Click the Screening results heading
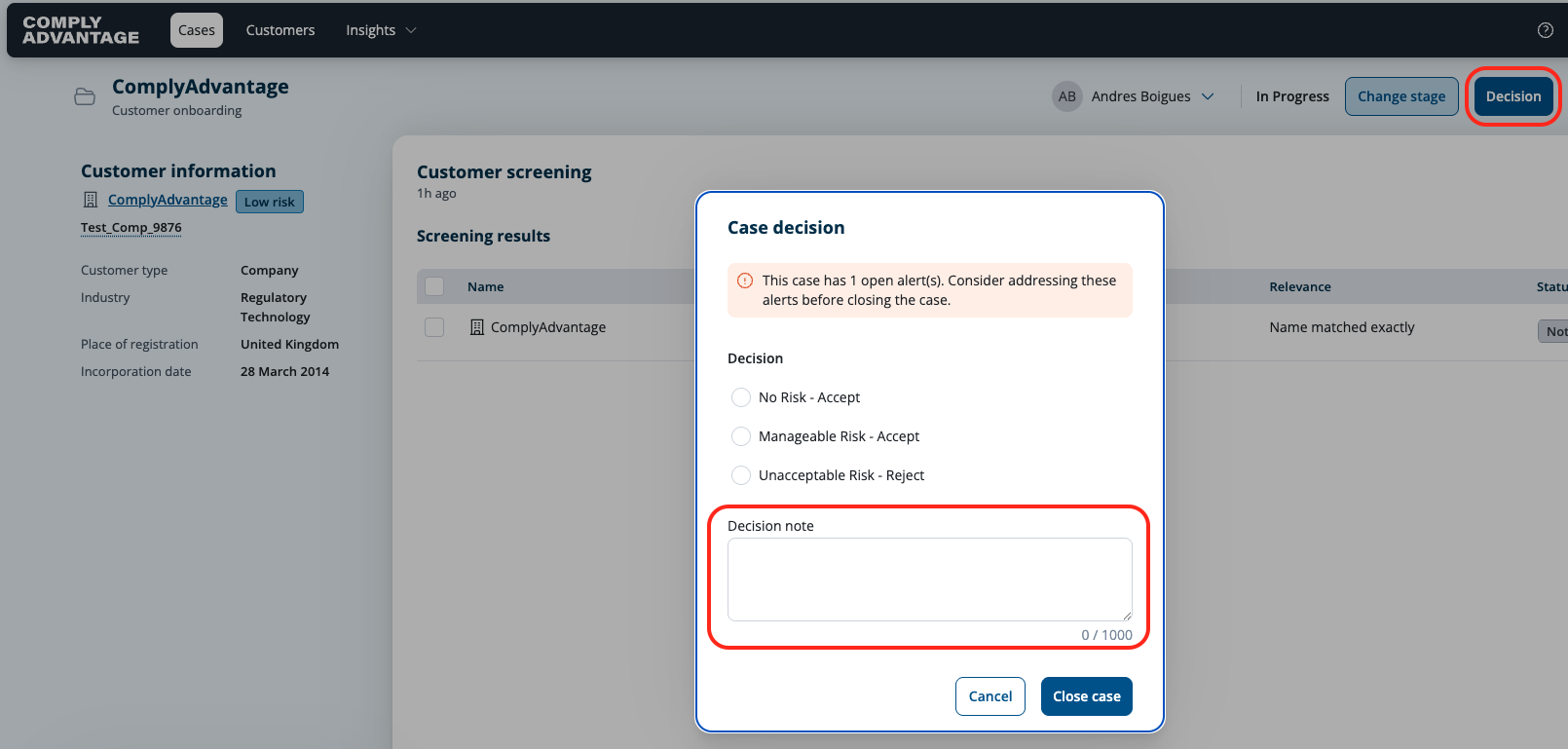Image resolution: width=1568 pixels, height=749 pixels. click(484, 236)
